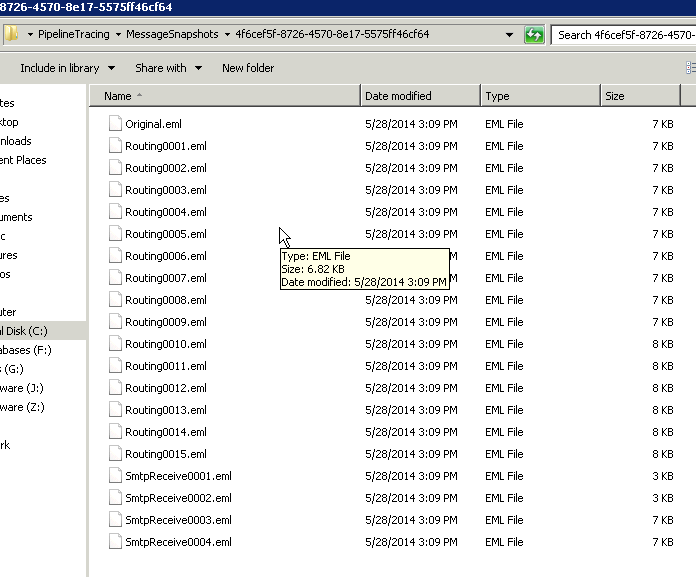The width and height of the screenshot is (696, 577).
Task: Change the view using the view options icon
Action: pos(691,67)
